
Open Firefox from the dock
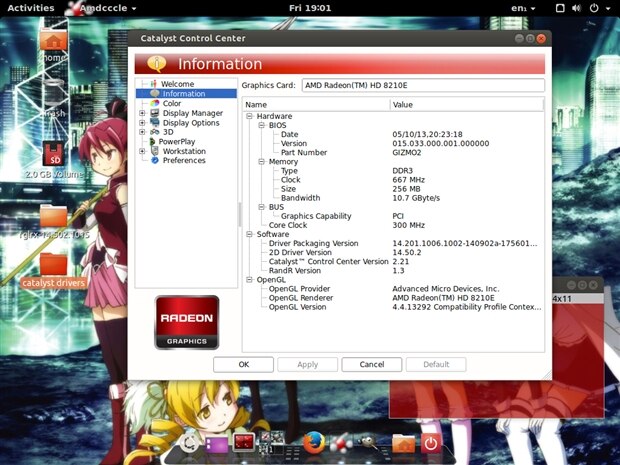312,442
